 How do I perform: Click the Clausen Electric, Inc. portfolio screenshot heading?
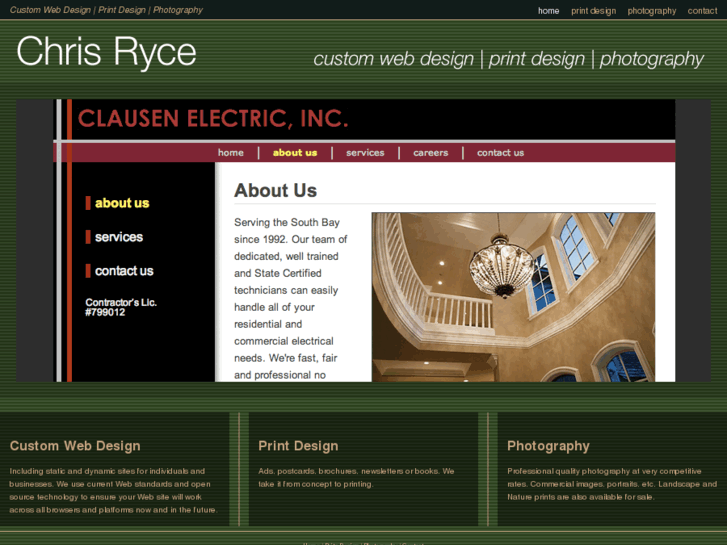[x=213, y=118]
